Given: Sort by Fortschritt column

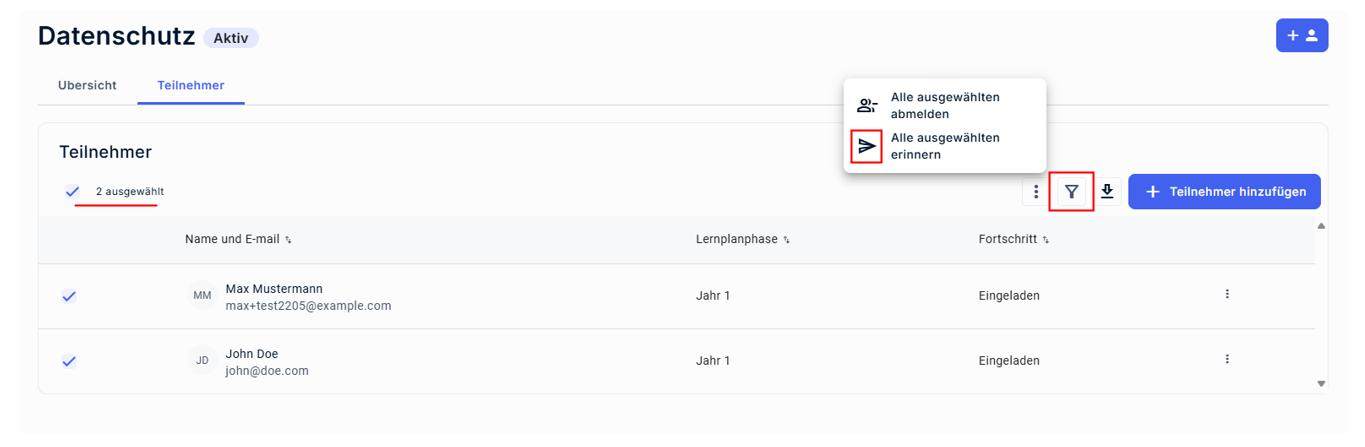Looking at the screenshot, I should (x=1014, y=239).
